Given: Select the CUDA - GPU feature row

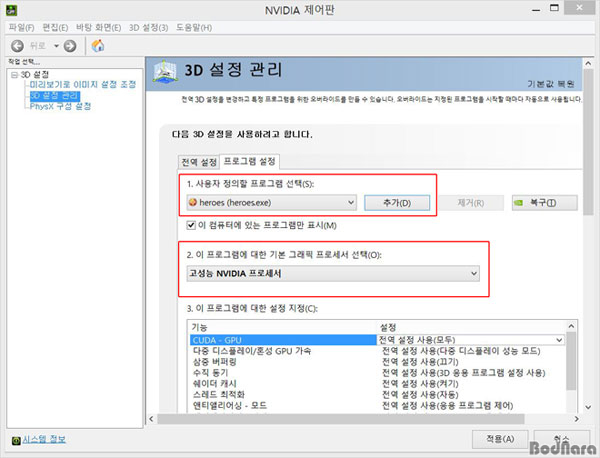Looking at the screenshot, I should (283, 340).
